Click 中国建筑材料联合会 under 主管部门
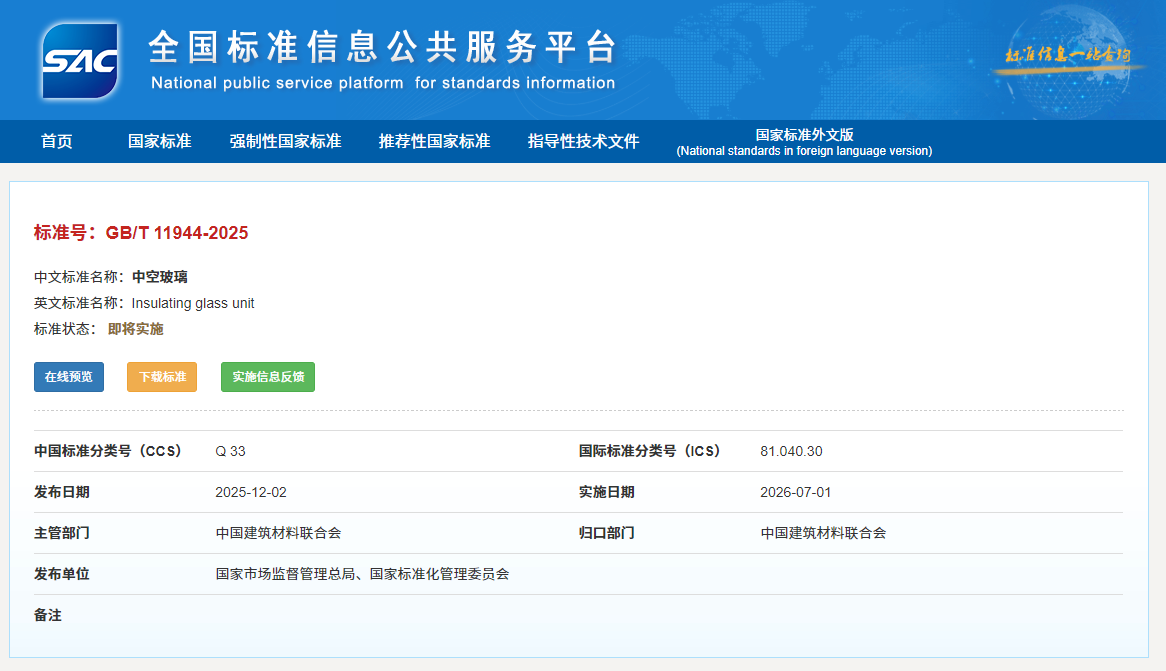 click(x=278, y=533)
